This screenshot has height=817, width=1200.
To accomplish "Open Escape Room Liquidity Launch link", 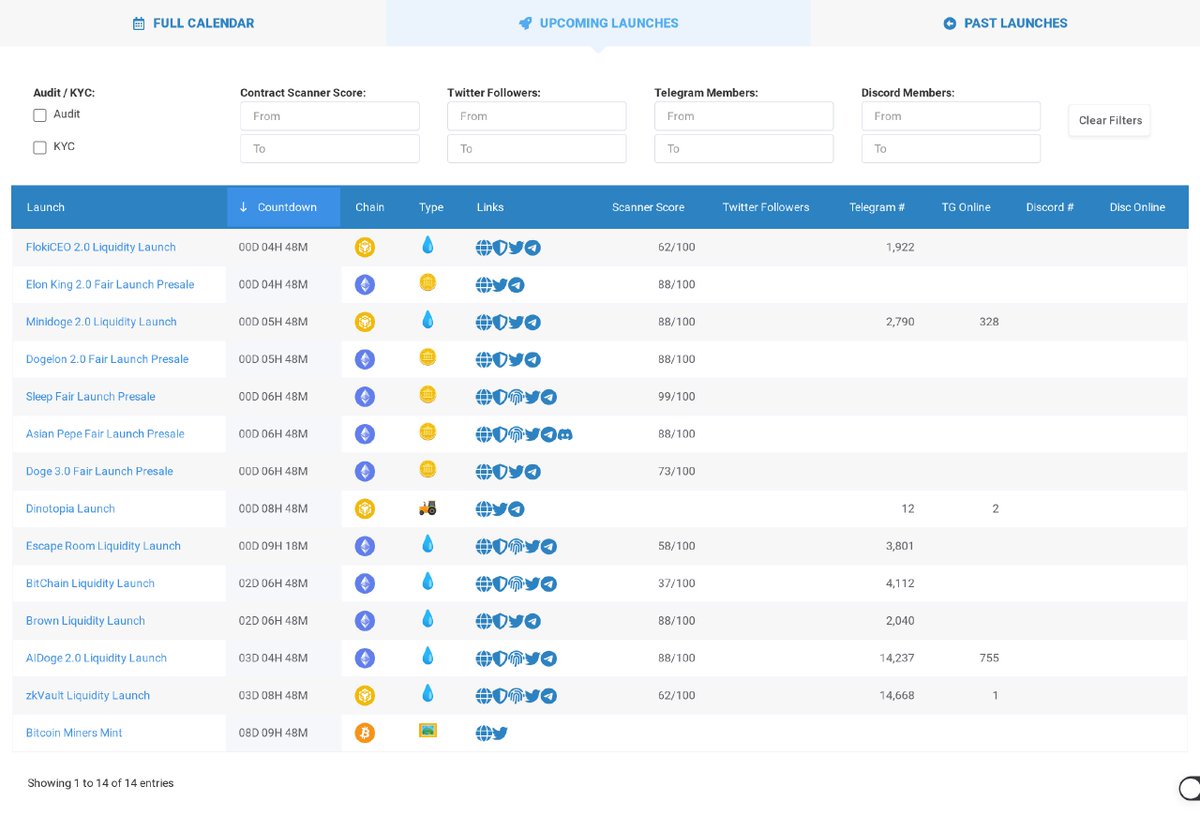I will (x=104, y=546).
